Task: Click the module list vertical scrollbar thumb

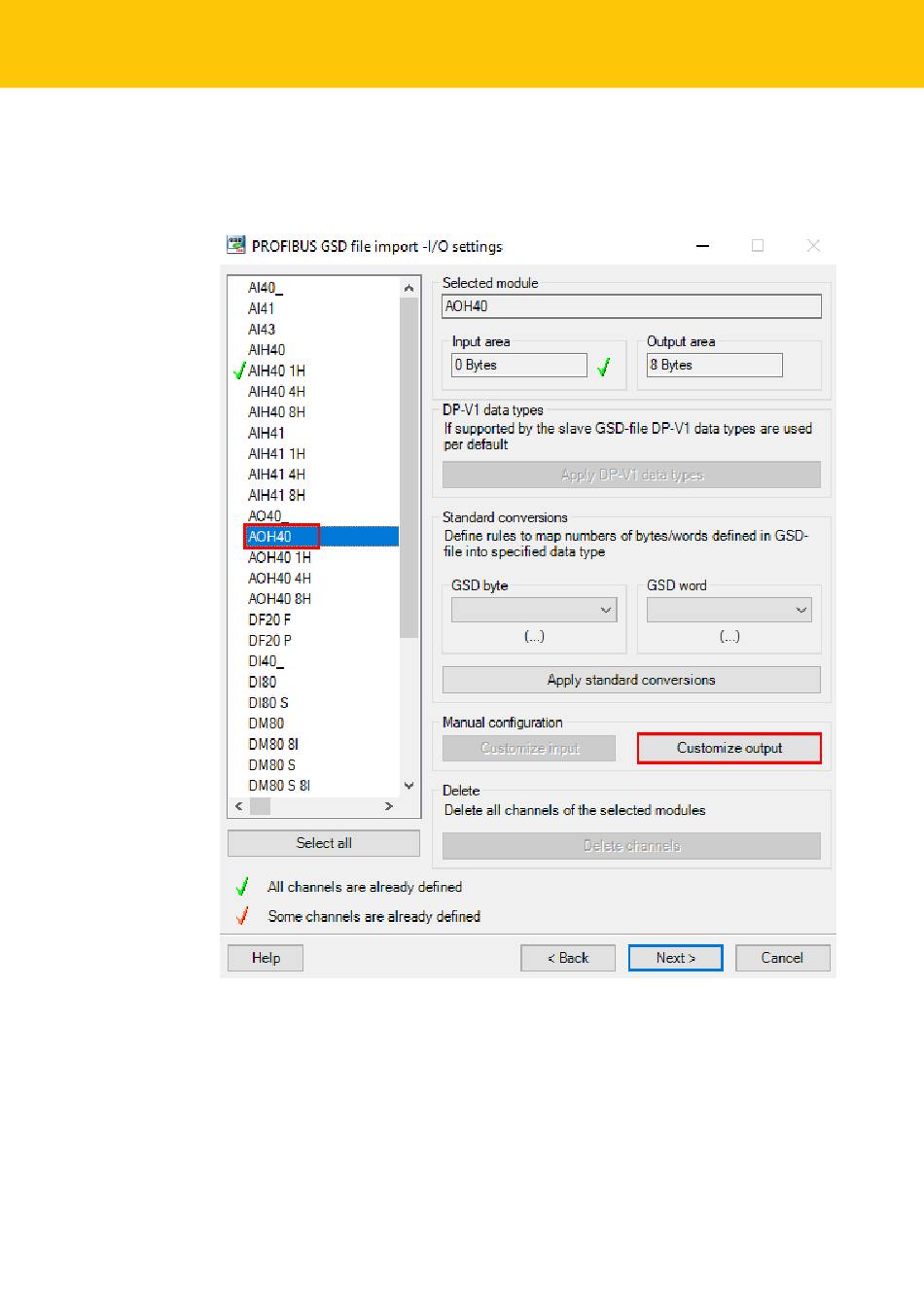Action: click(x=409, y=468)
